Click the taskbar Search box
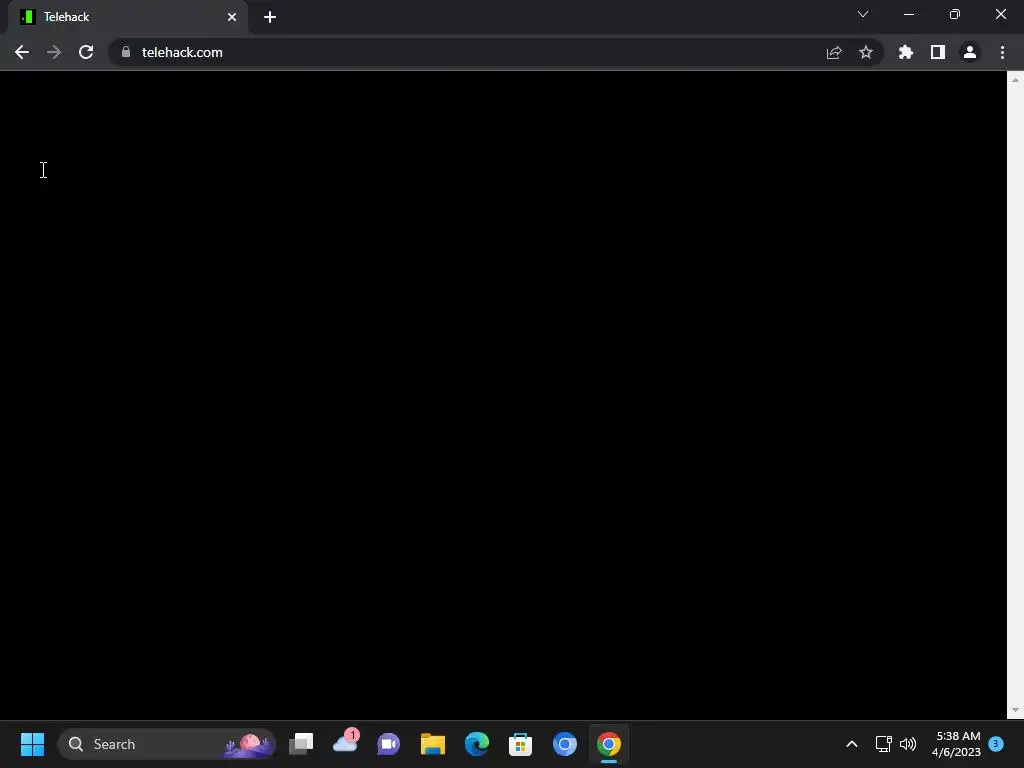This screenshot has width=1024, height=768. tap(167, 744)
